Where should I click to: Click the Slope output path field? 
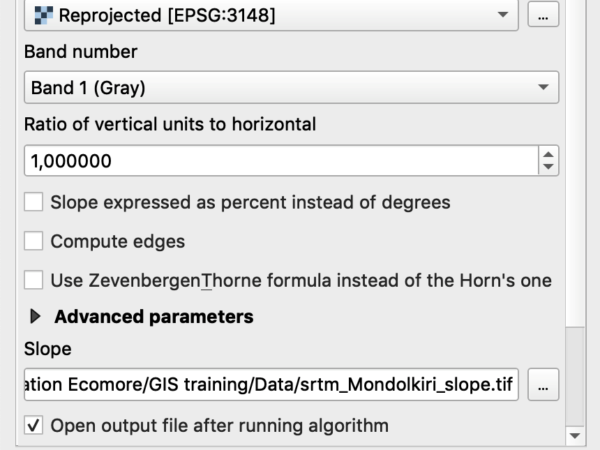tap(271, 385)
